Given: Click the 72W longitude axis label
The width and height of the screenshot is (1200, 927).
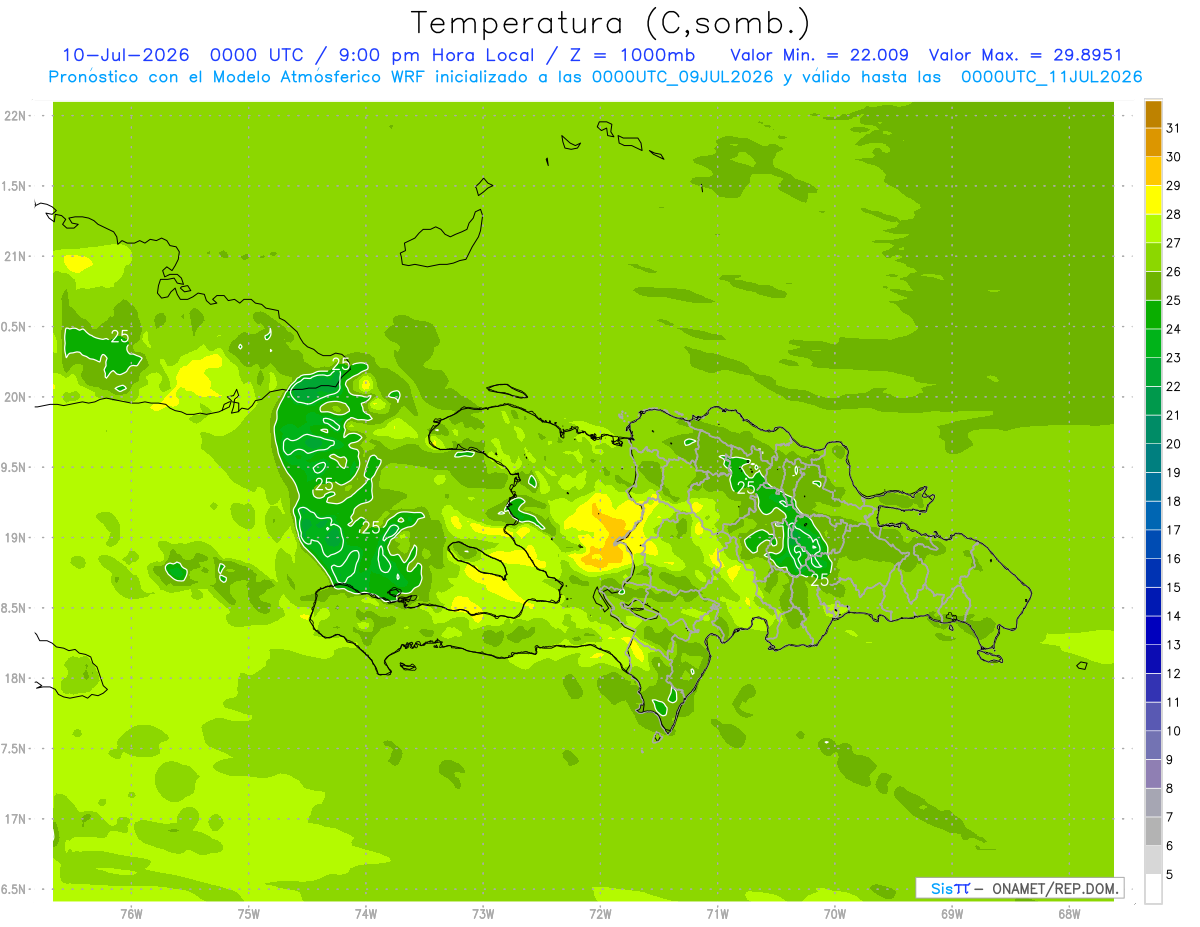Looking at the screenshot, I should pyautogui.click(x=600, y=913).
